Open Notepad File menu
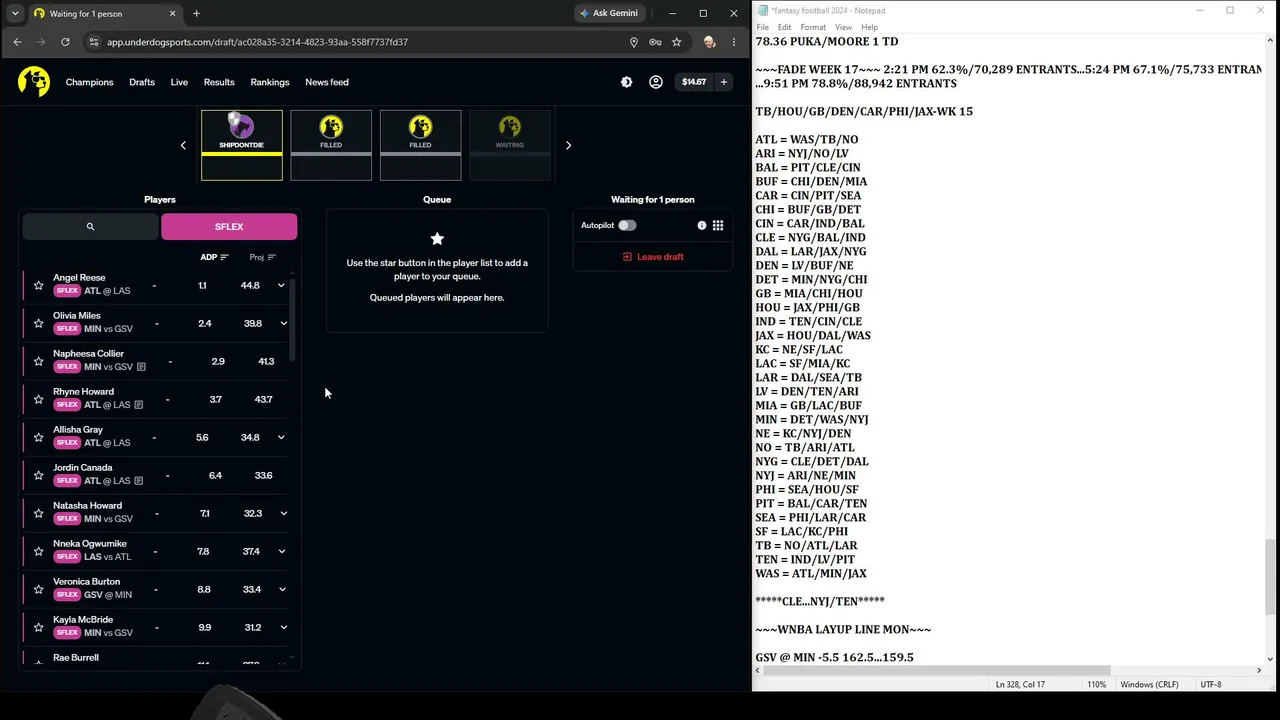 click(x=763, y=27)
